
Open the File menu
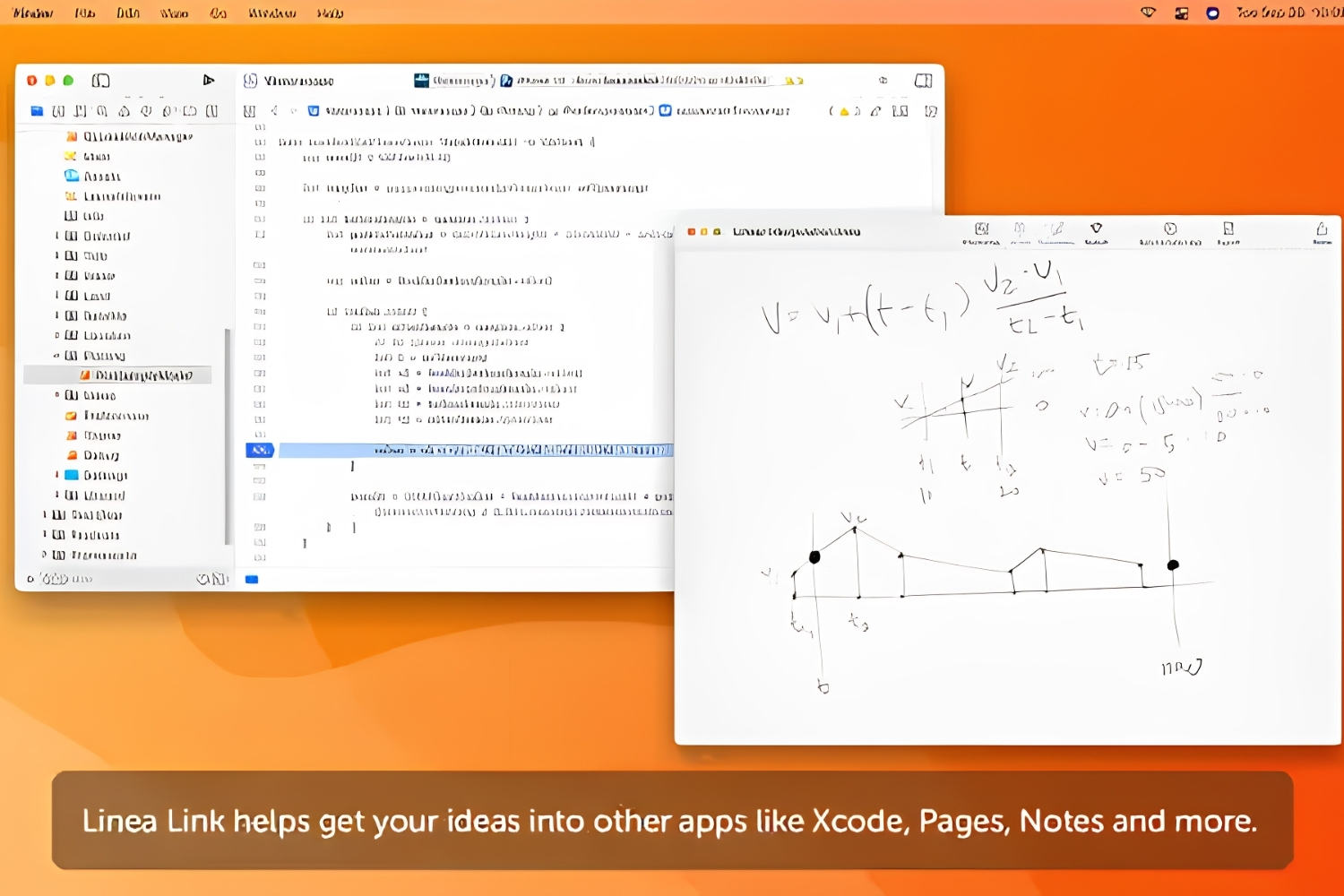tap(85, 13)
